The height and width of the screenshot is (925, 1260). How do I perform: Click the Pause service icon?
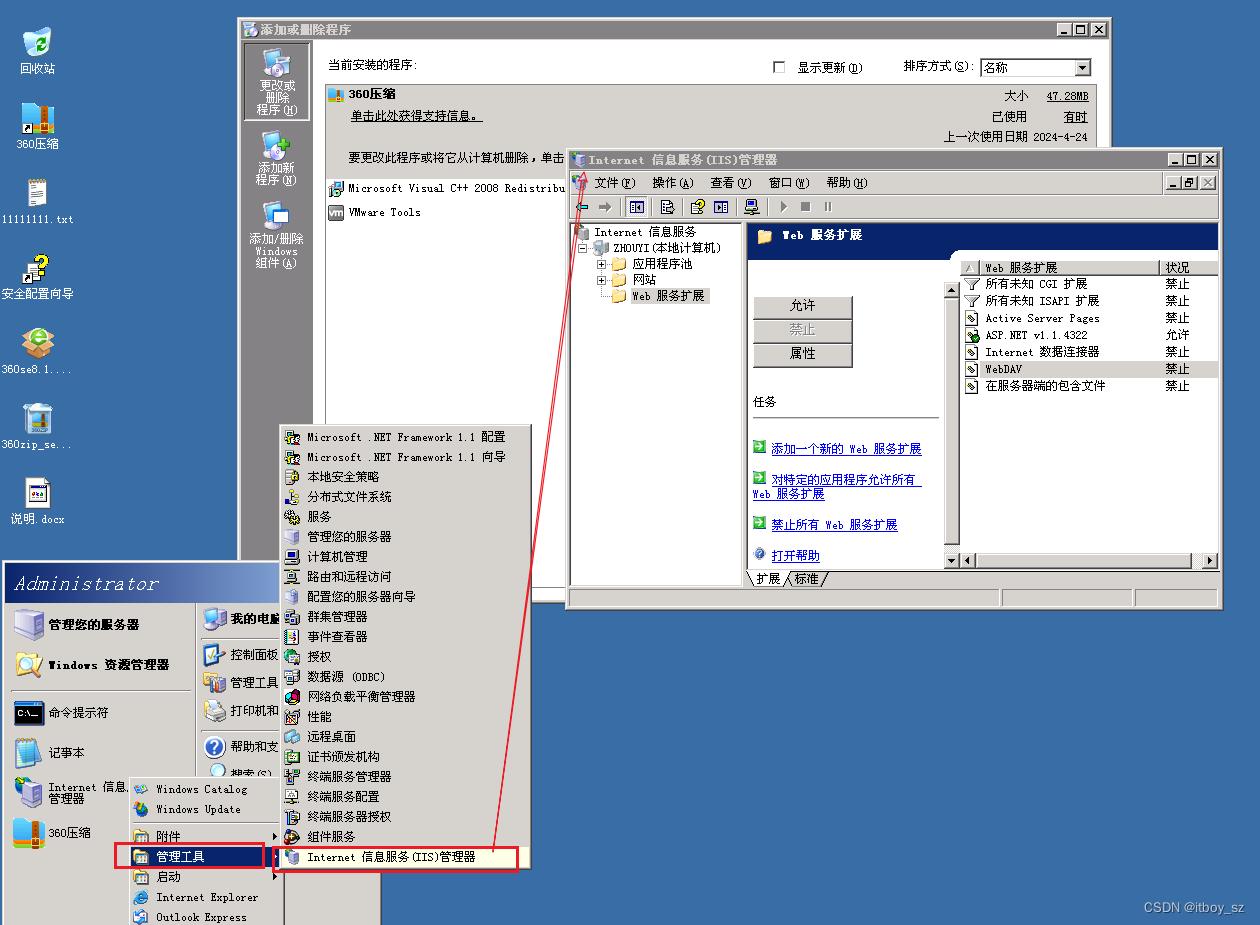(x=828, y=207)
